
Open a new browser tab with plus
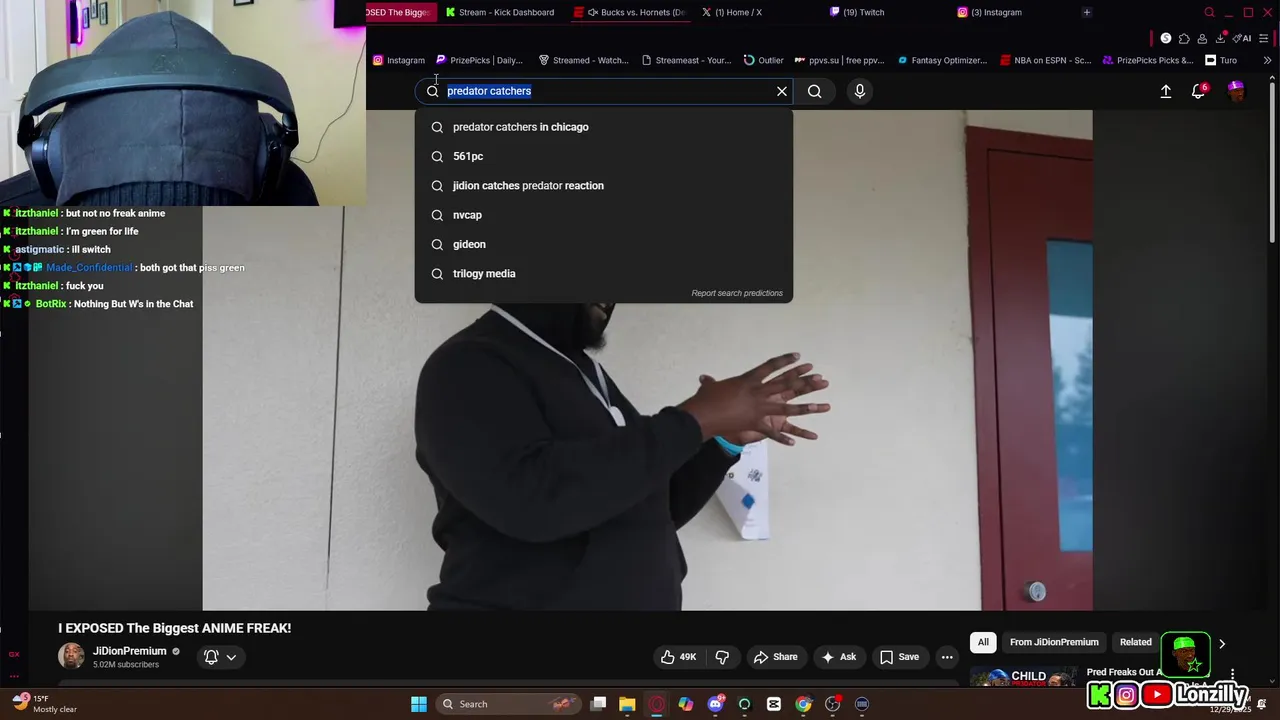(1087, 12)
